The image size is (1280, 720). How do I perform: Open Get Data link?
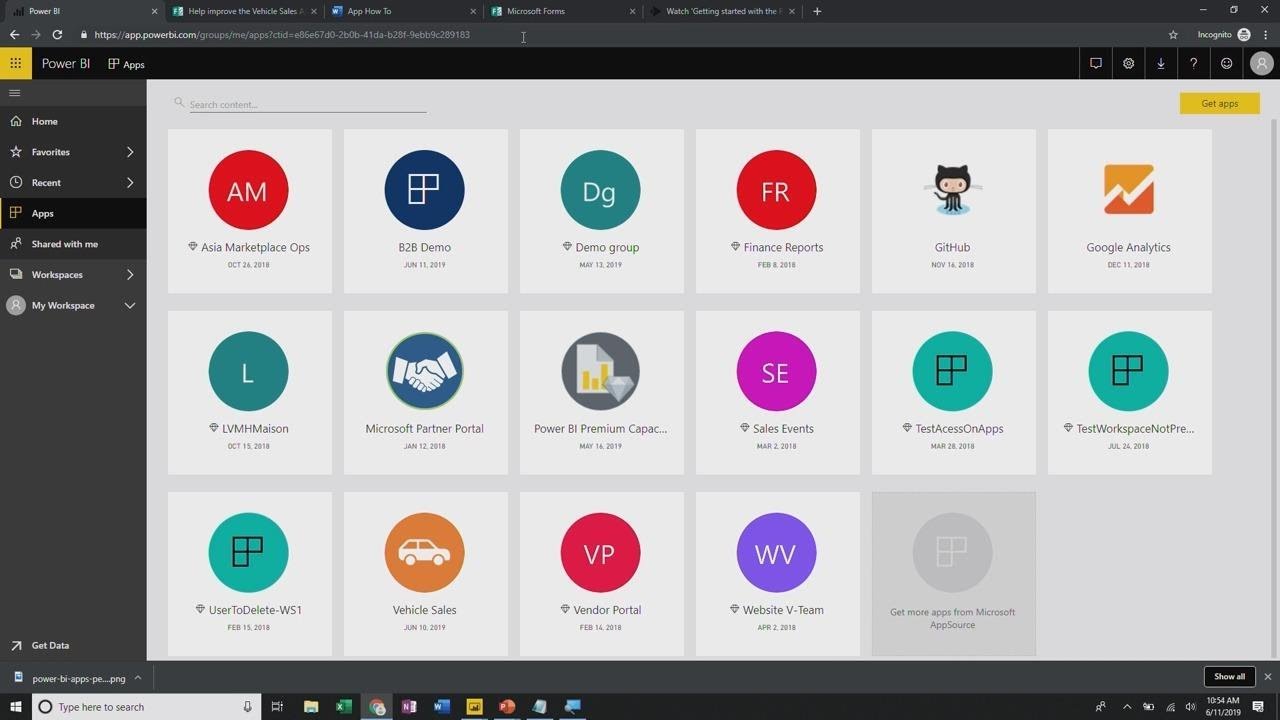(50, 646)
